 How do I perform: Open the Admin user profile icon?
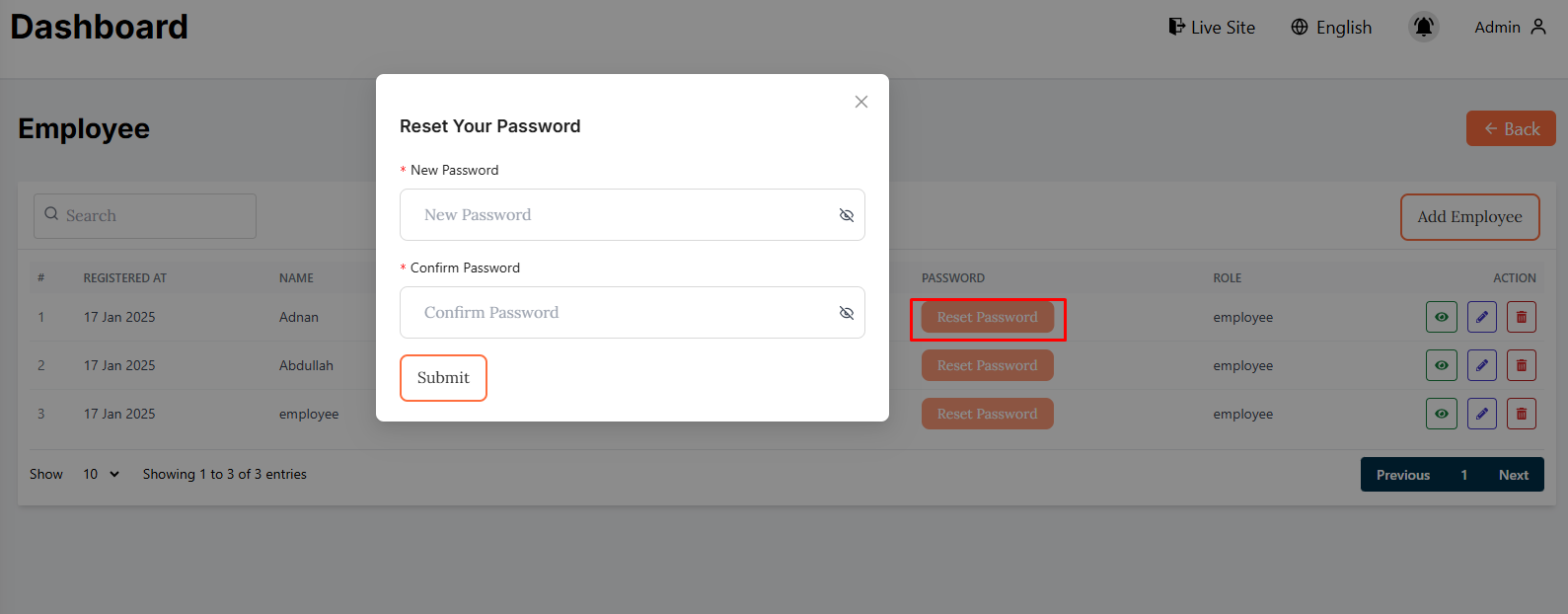[x=1537, y=27]
